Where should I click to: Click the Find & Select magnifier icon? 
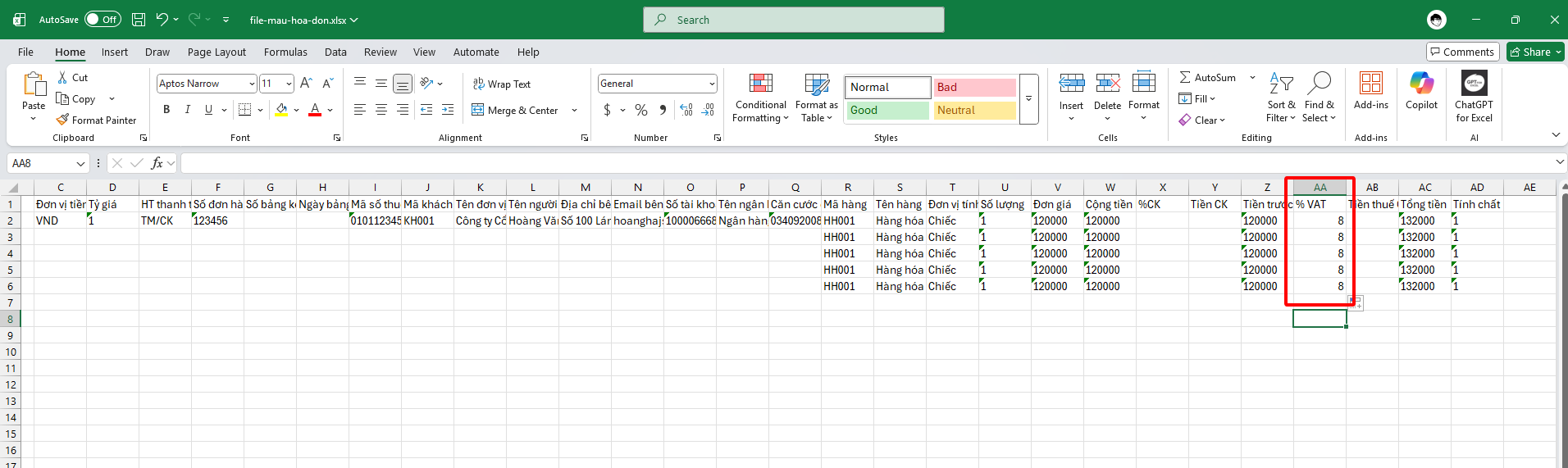pos(1319,84)
